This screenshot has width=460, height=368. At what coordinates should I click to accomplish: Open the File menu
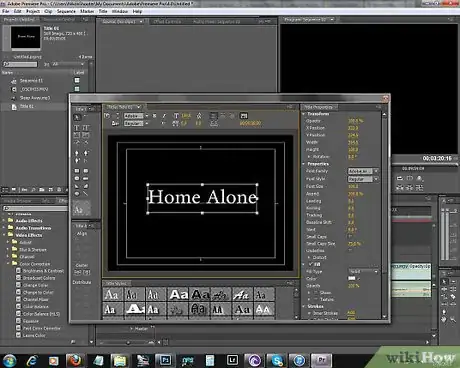5,11
